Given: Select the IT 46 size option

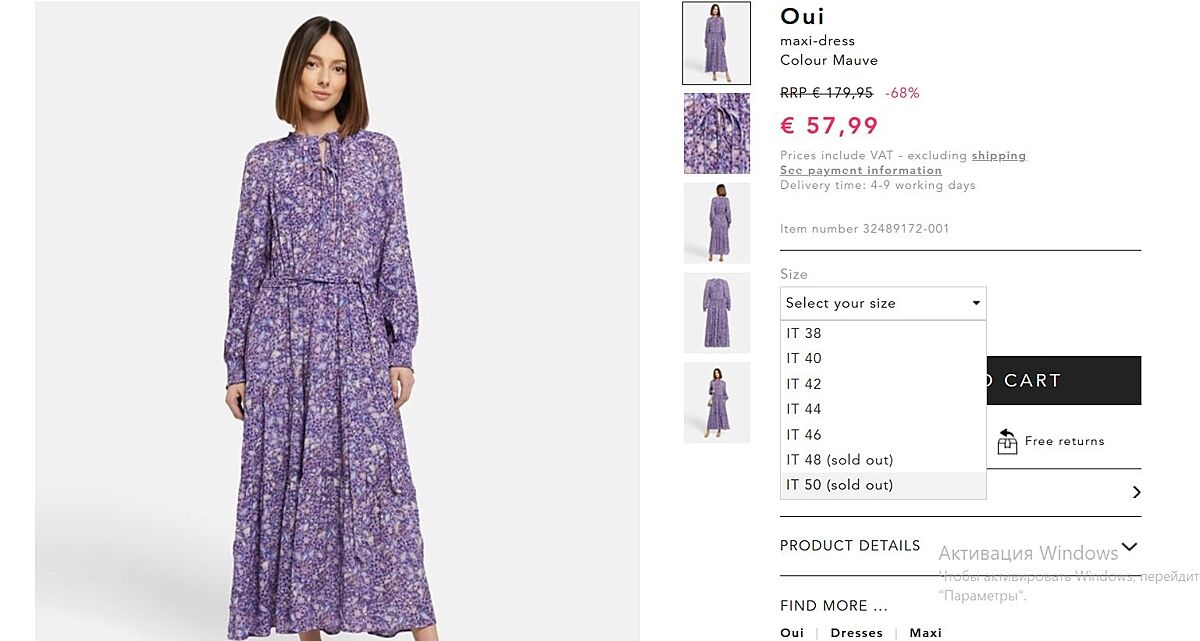Looking at the screenshot, I should coord(804,435).
